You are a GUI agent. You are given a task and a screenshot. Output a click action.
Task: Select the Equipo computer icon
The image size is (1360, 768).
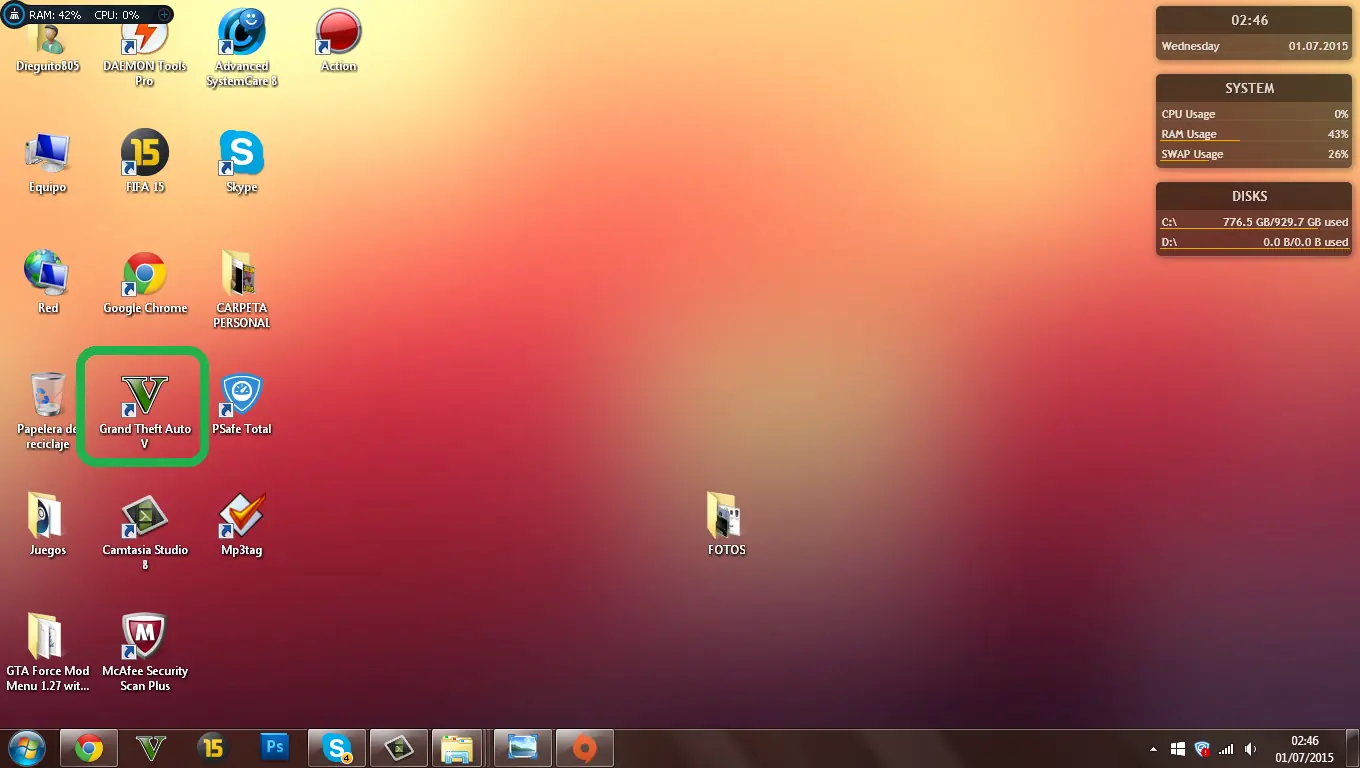(48, 162)
